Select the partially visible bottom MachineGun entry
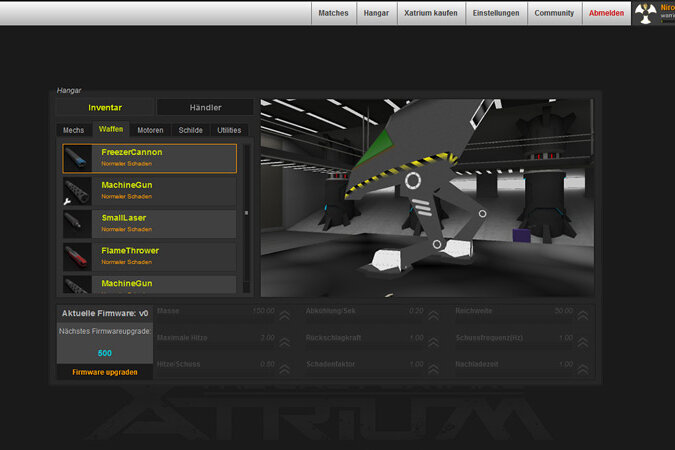 pyautogui.click(x=150, y=285)
